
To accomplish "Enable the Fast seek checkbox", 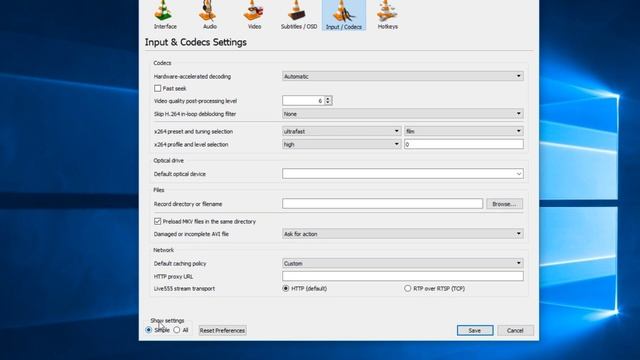I will [x=158, y=88].
